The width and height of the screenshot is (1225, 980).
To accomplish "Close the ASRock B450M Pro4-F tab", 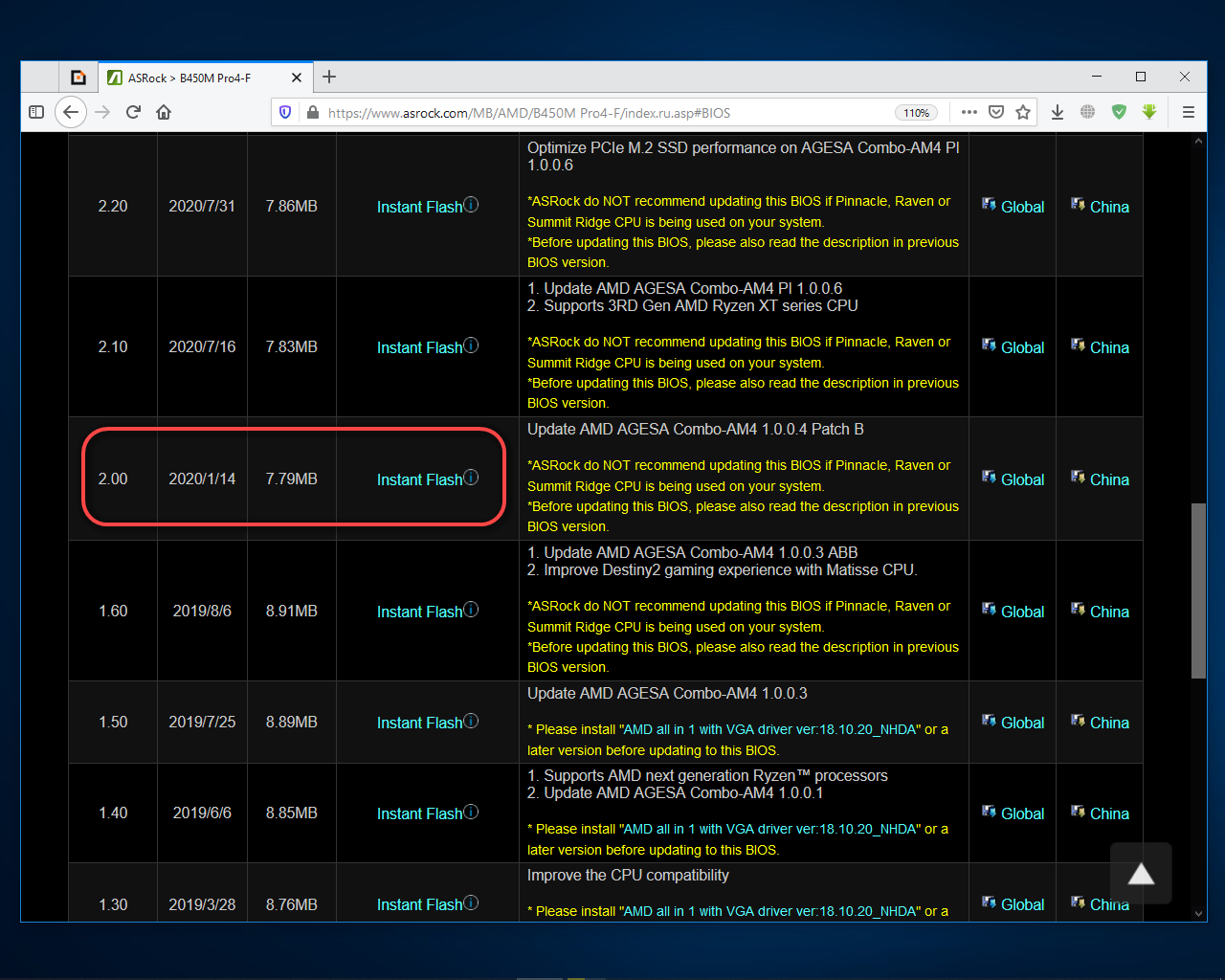I will pos(297,78).
